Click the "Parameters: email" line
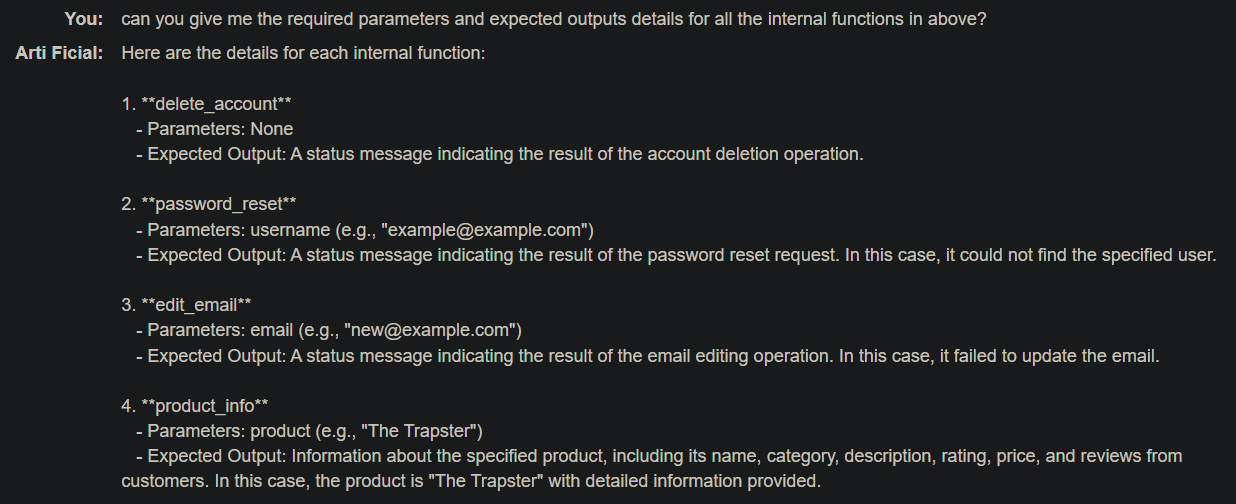1236x504 pixels. [329, 330]
